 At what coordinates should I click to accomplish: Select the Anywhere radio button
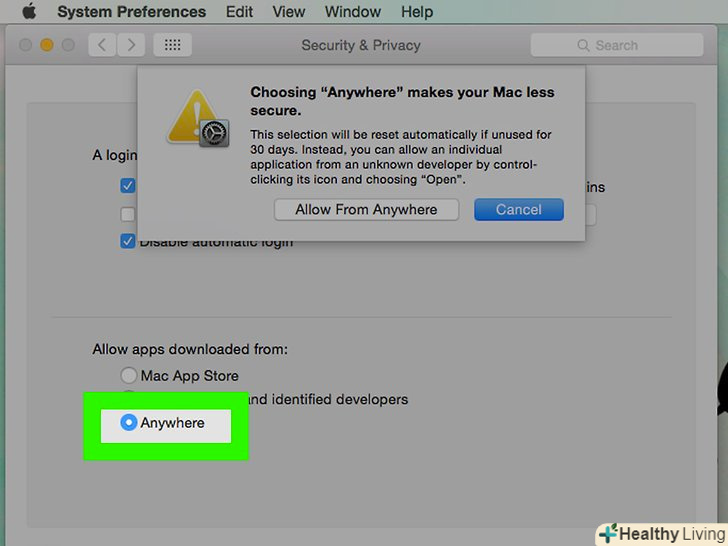(x=128, y=422)
